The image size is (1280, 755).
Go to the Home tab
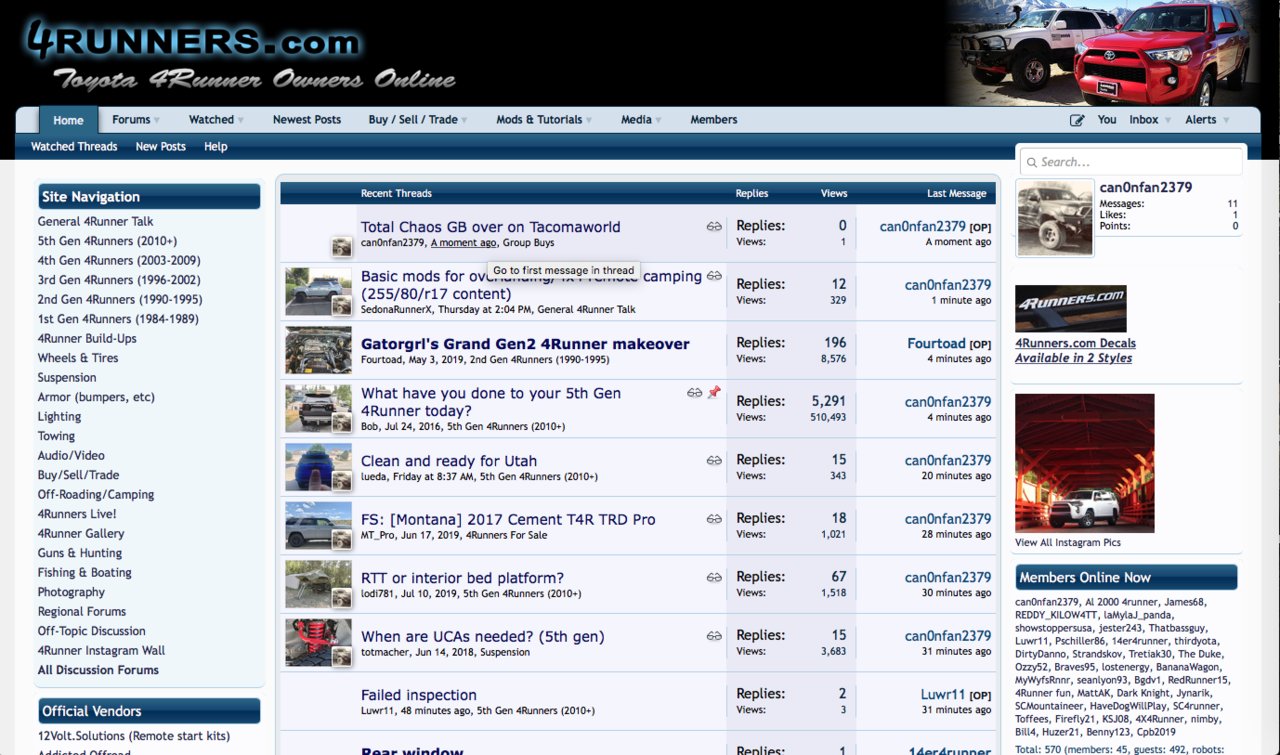[x=68, y=120]
